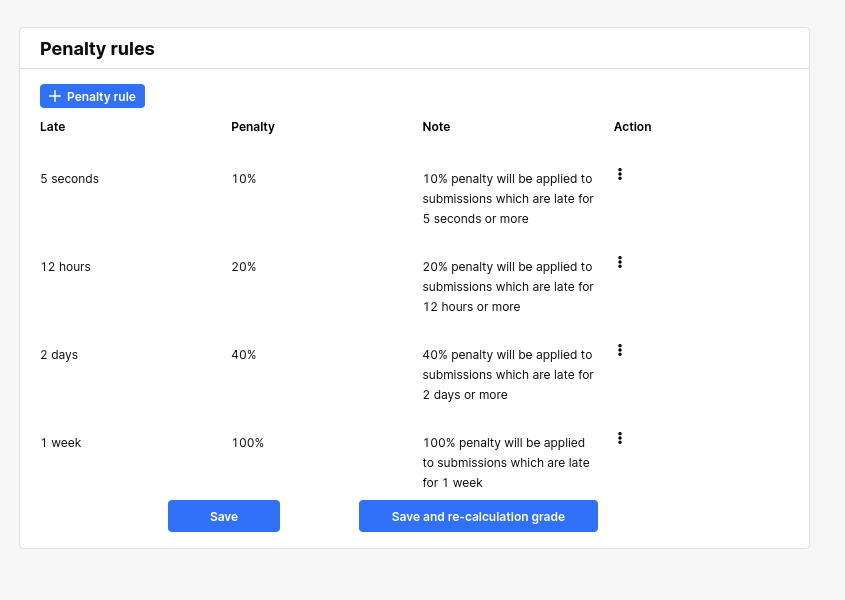Click the 2 days late value
Screen dimensions: 845x600
click(59, 355)
